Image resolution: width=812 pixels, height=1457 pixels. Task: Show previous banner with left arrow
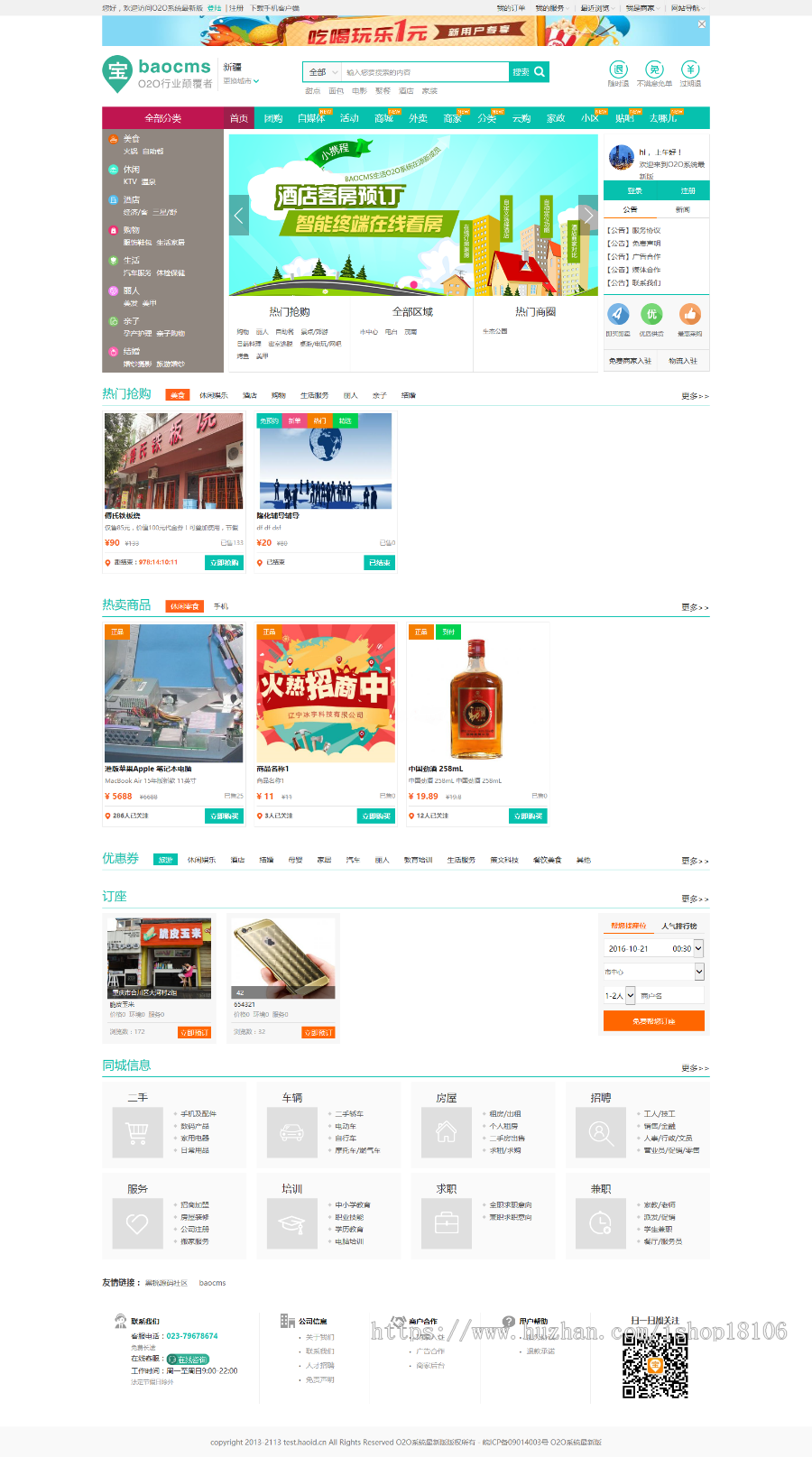point(239,215)
